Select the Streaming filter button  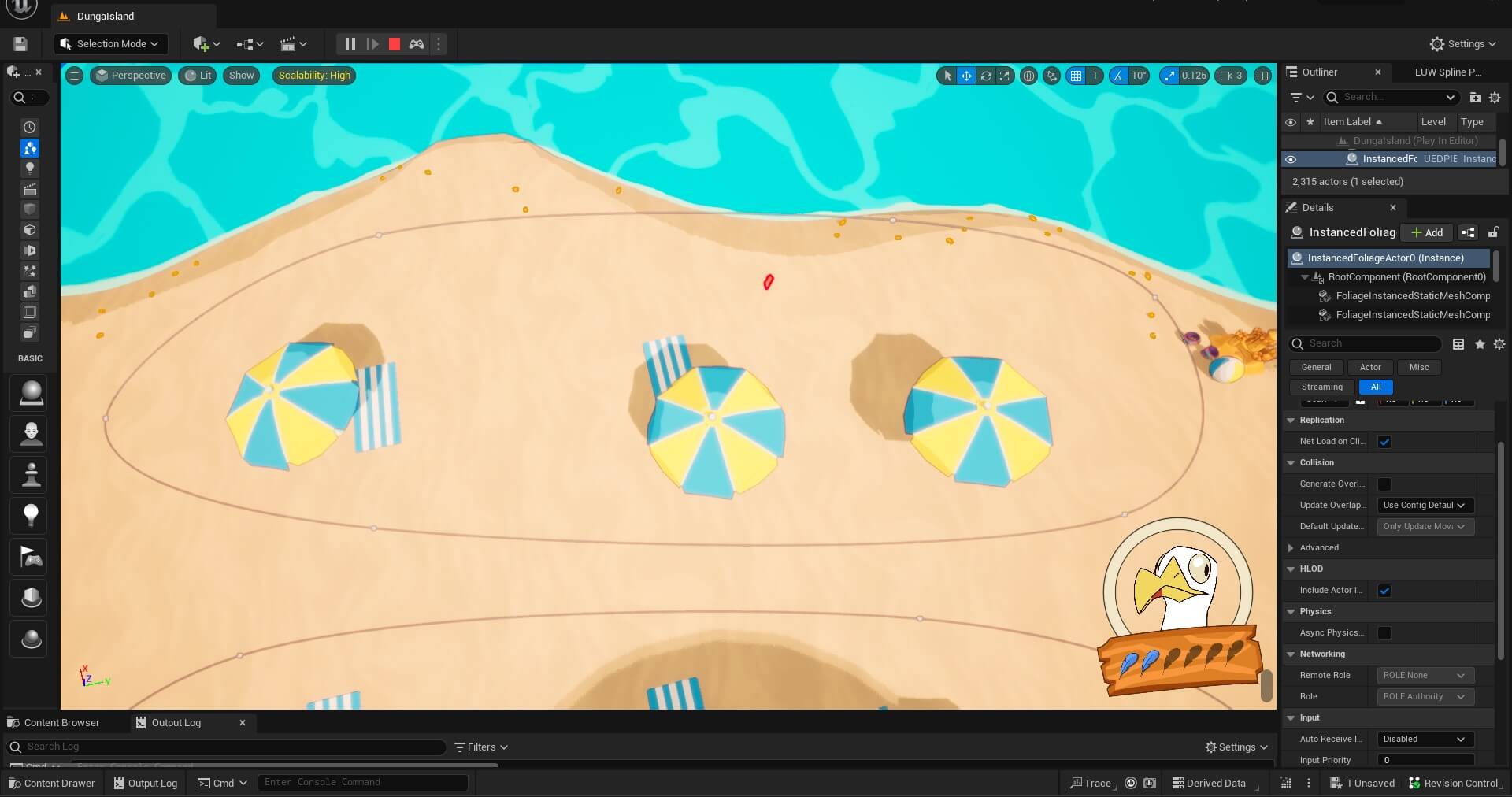1321,387
